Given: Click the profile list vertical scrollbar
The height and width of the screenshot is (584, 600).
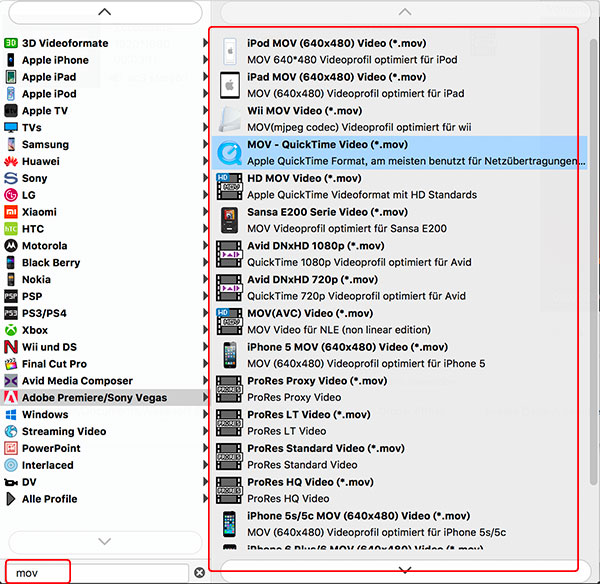Looking at the screenshot, I should (593, 261).
